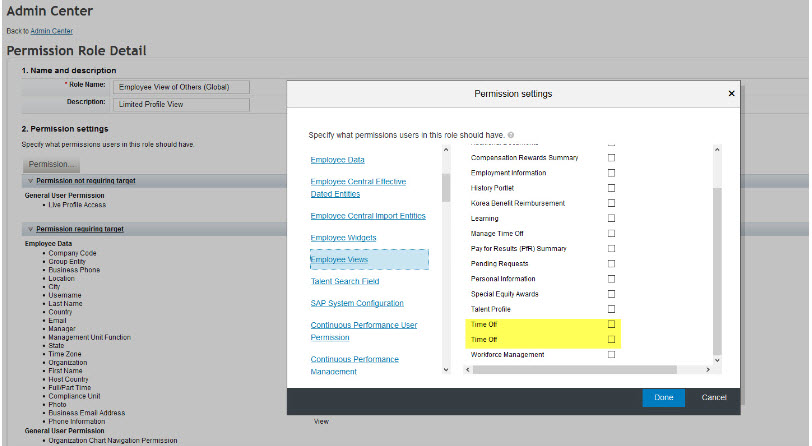
Task: Click 'Host Country' list entry
Action: pos(68,380)
